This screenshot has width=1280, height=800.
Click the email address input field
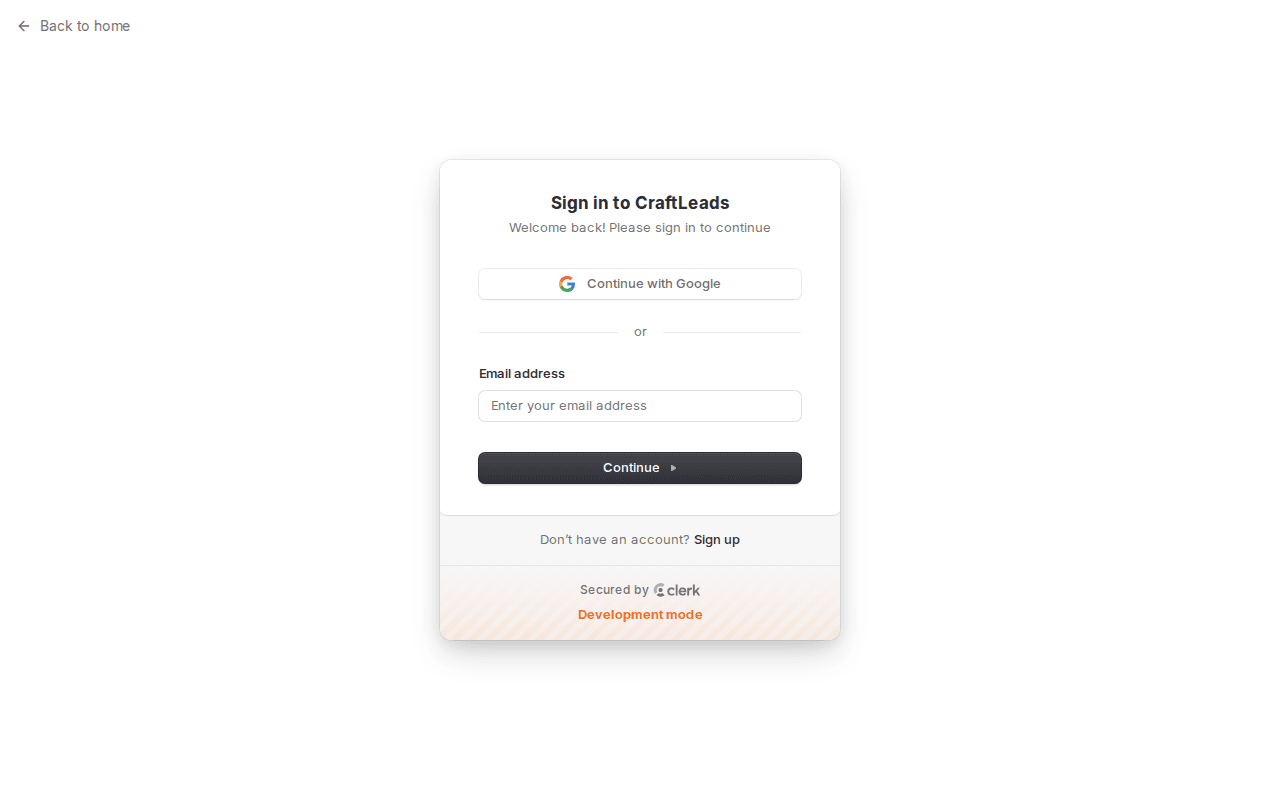[640, 406]
